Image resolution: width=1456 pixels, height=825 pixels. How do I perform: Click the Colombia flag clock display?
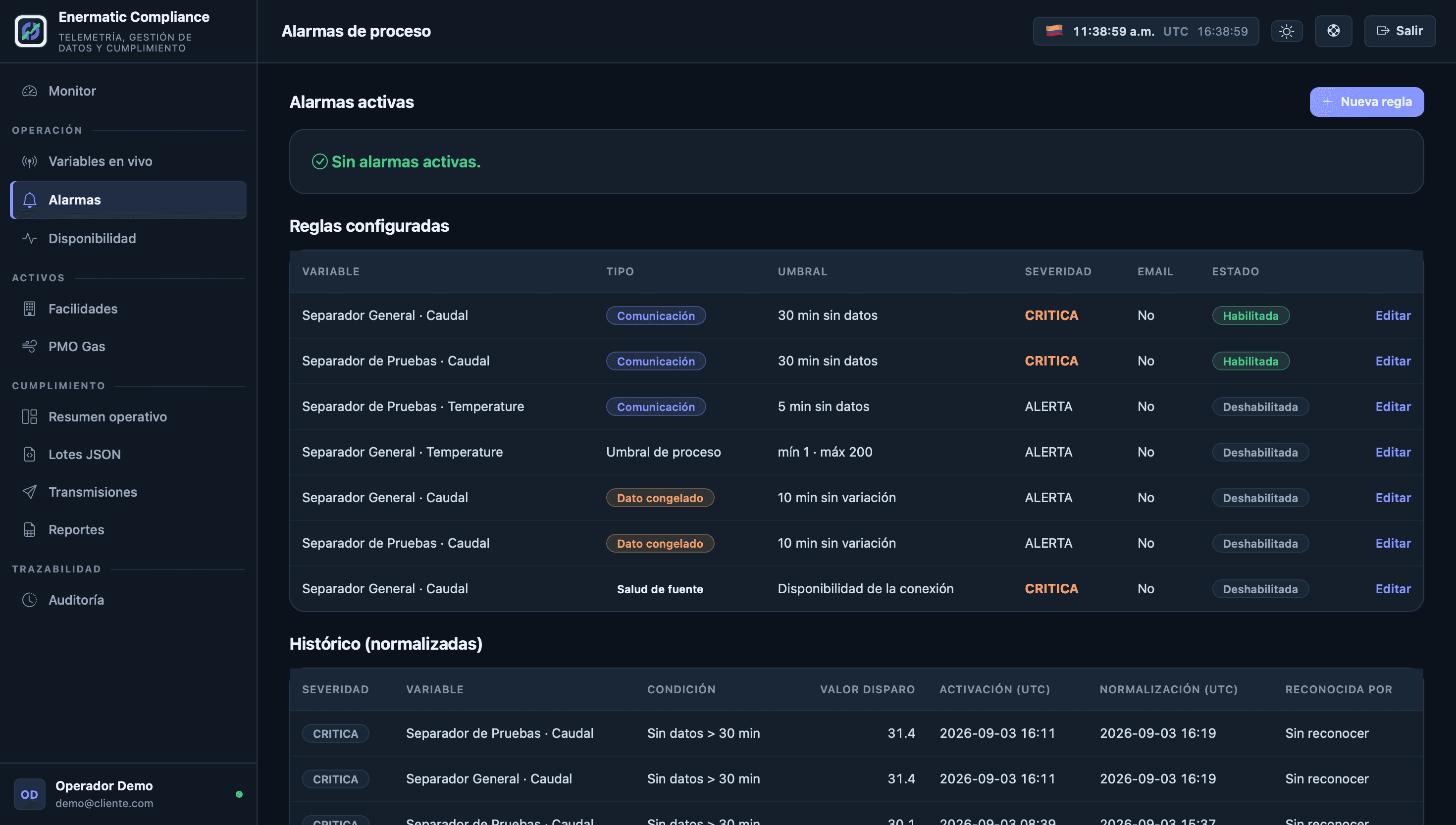[1145, 31]
